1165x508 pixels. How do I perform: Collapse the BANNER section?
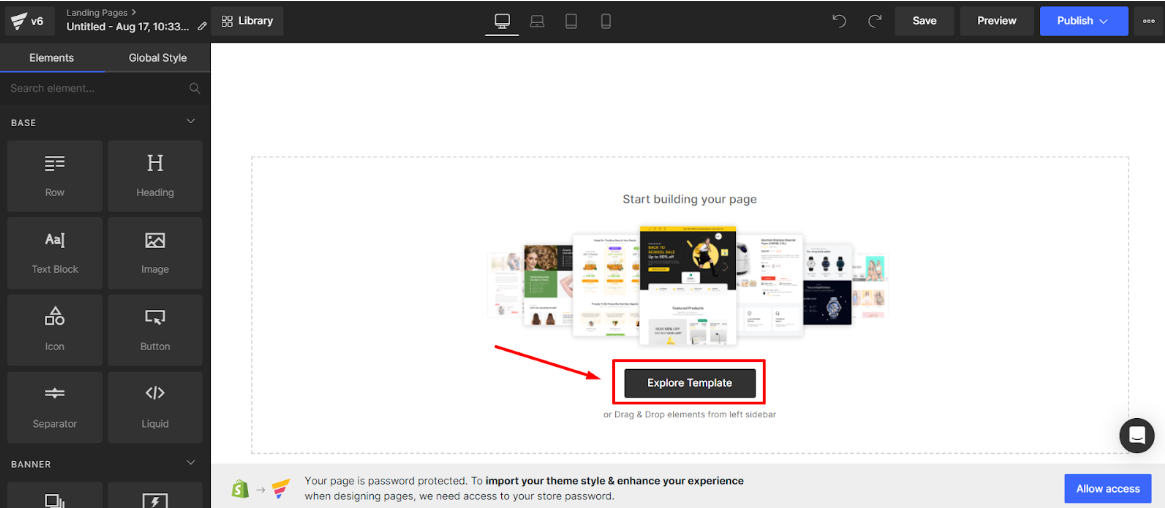coord(190,463)
